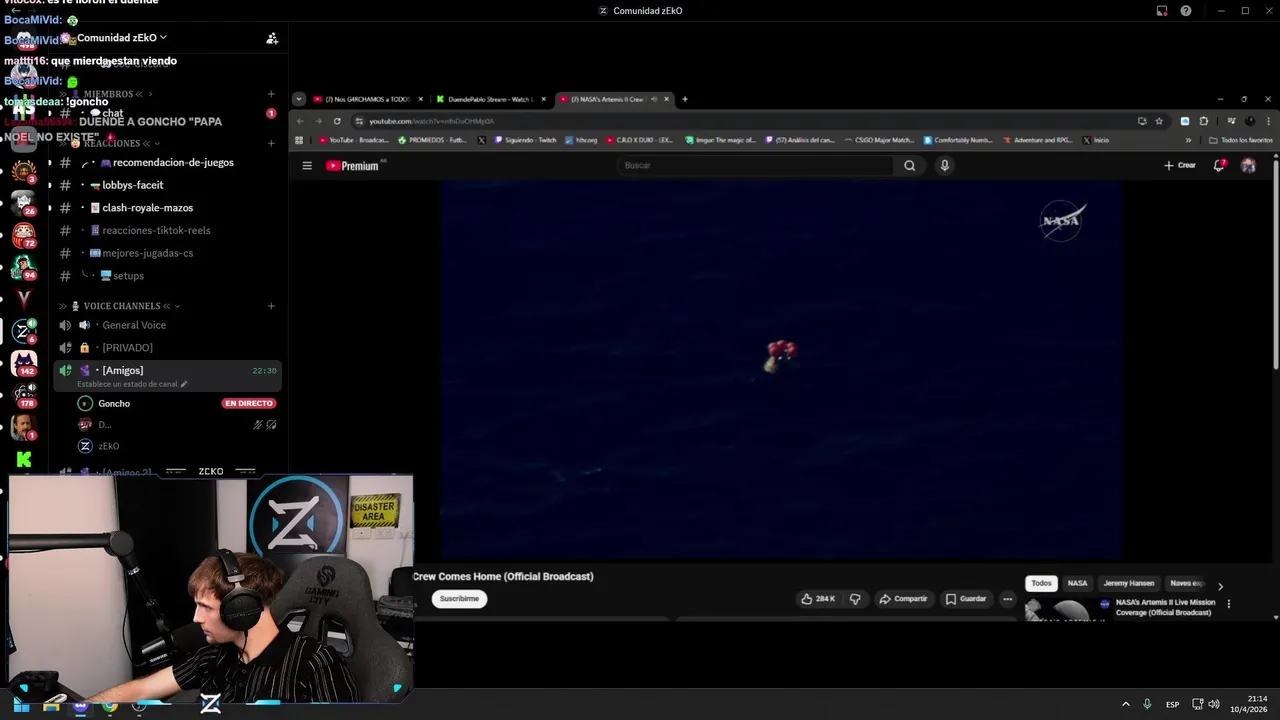Click the YouTube Premium logo
The height and width of the screenshot is (720, 1280).
click(353, 166)
